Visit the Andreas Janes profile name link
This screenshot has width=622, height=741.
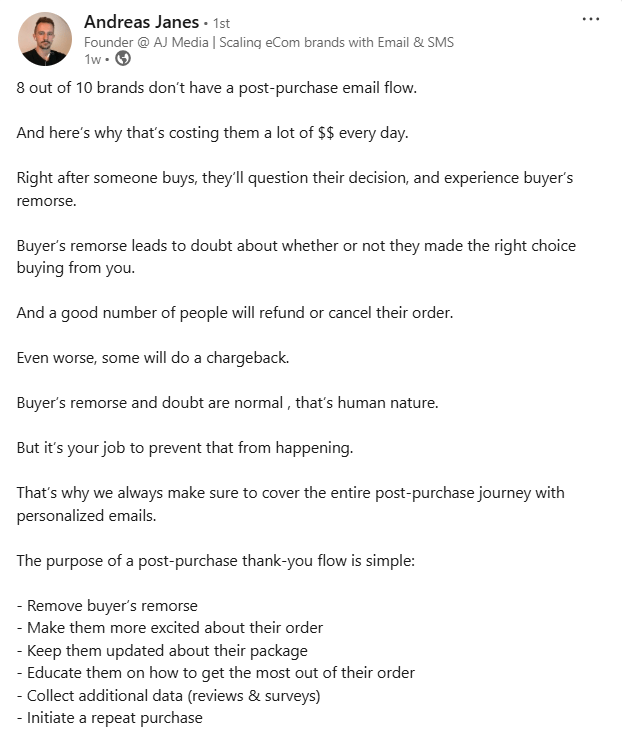(141, 22)
